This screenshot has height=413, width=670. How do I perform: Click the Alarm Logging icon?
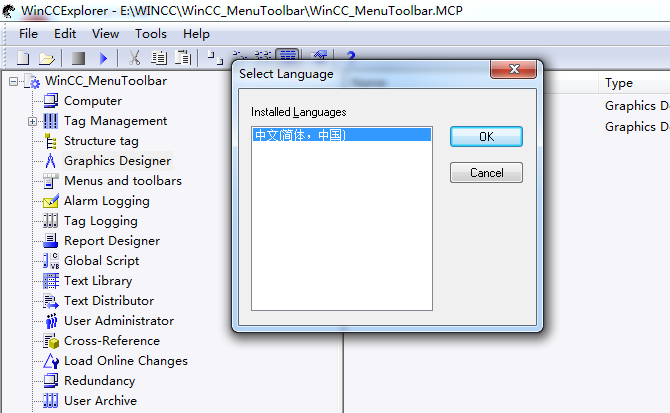point(50,201)
